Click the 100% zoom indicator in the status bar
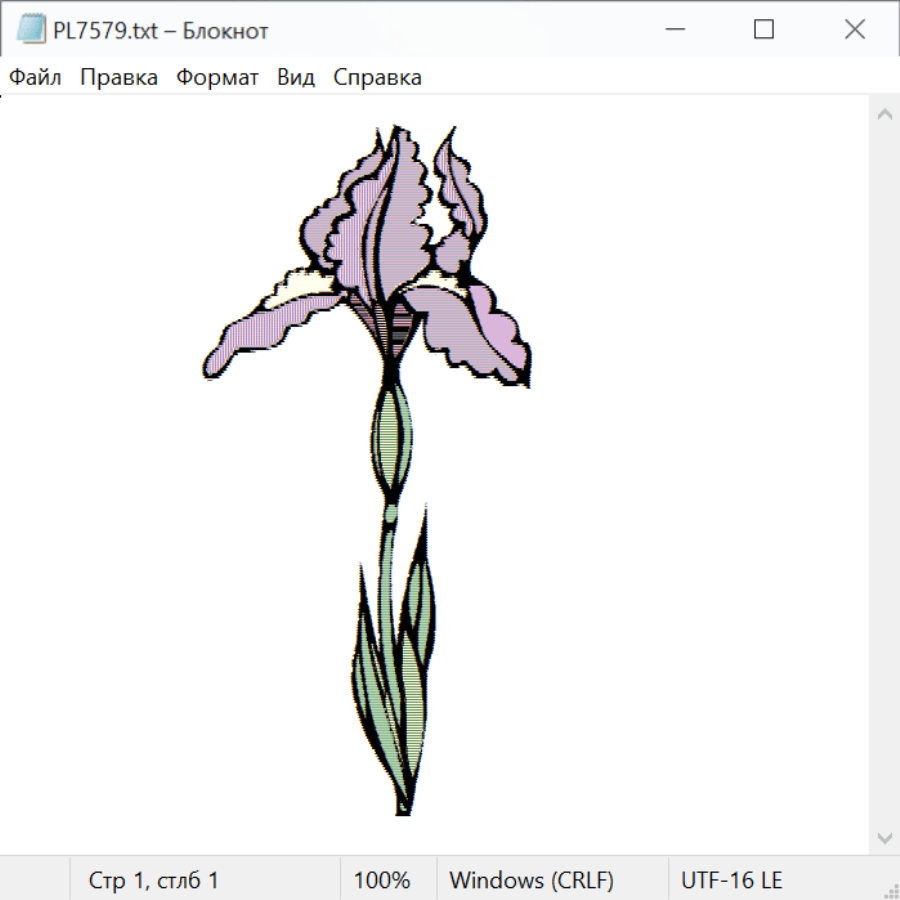 (382, 881)
